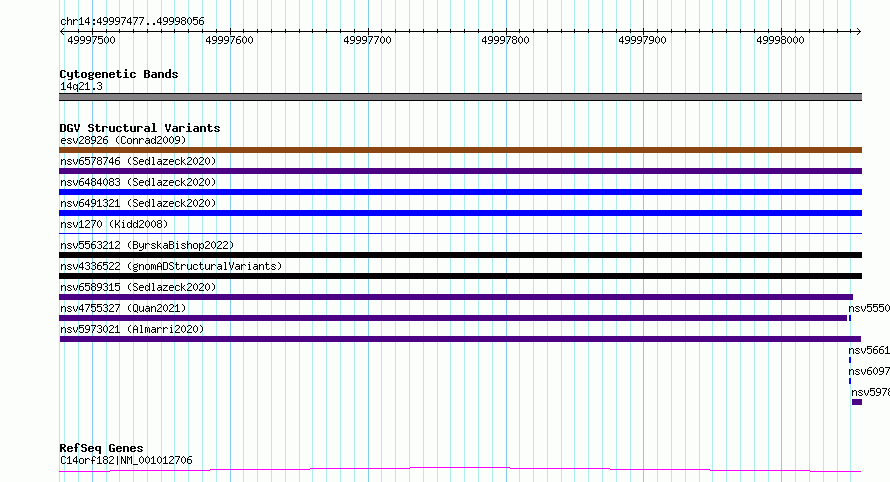Click the magenta C14orf182 gene line
The image size is (890, 482).
[460, 470]
